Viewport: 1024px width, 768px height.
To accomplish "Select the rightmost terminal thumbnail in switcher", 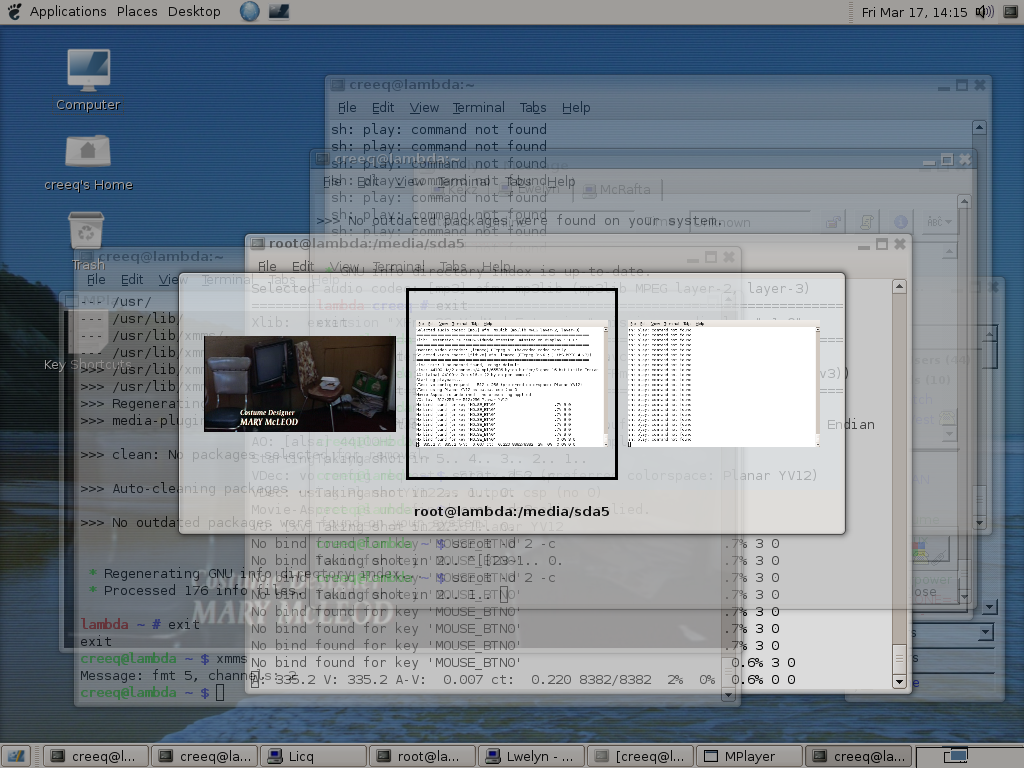I will pyautogui.click(x=724, y=384).
